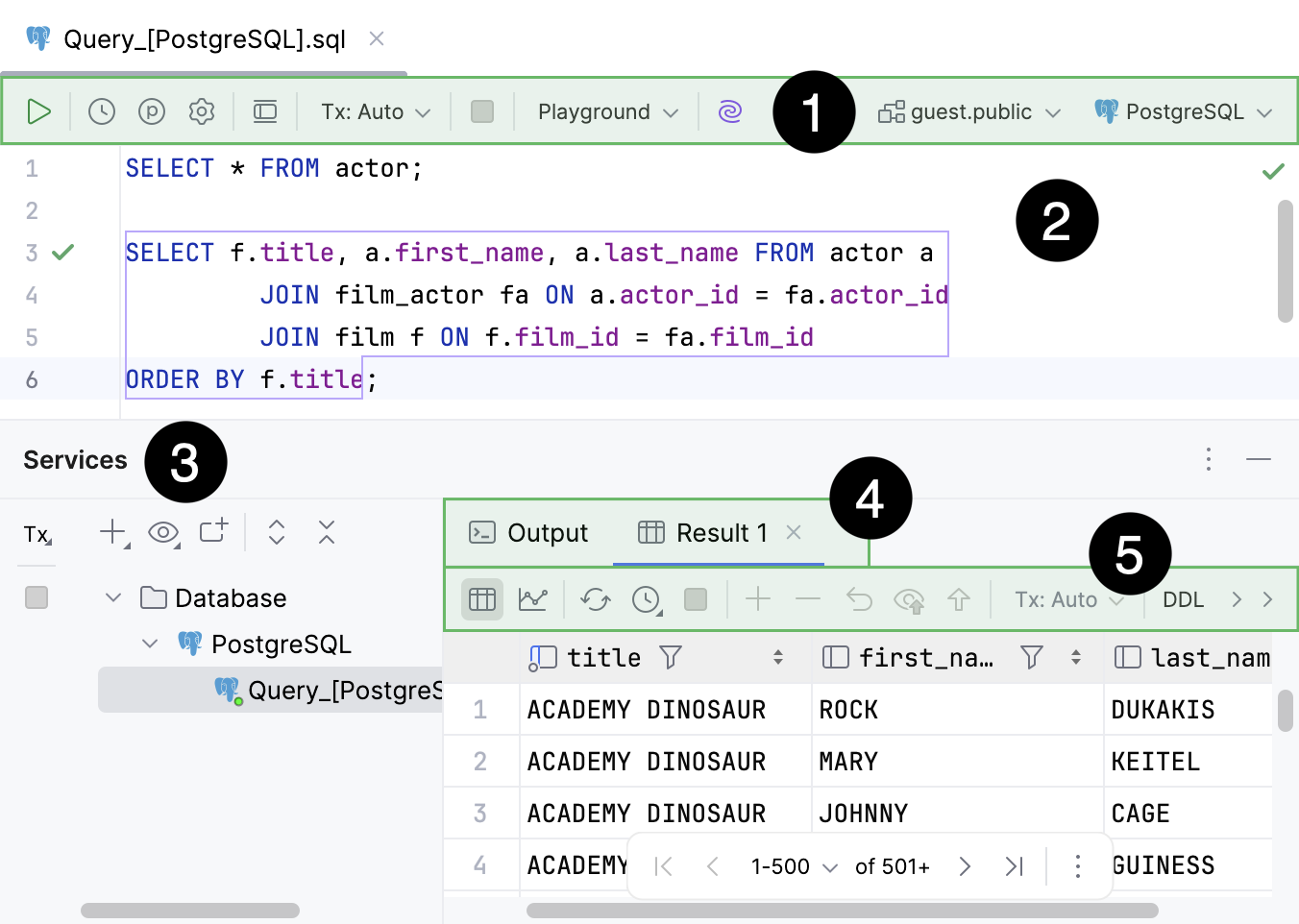Collapse the PostgreSQL node in Services tree
This screenshot has height=924, width=1299.
(149, 644)
